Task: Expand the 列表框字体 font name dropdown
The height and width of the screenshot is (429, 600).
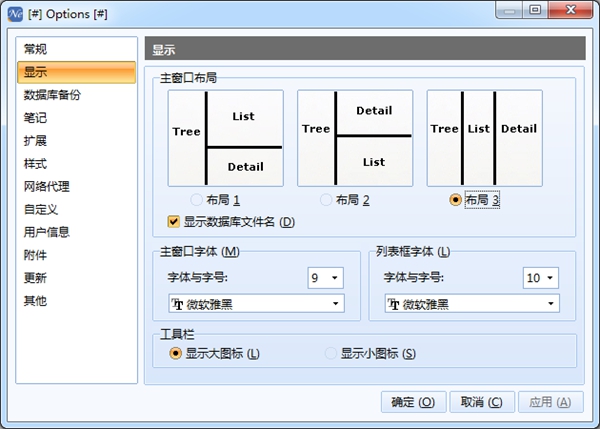Action: pyautogui.click(x=470, y=303)
